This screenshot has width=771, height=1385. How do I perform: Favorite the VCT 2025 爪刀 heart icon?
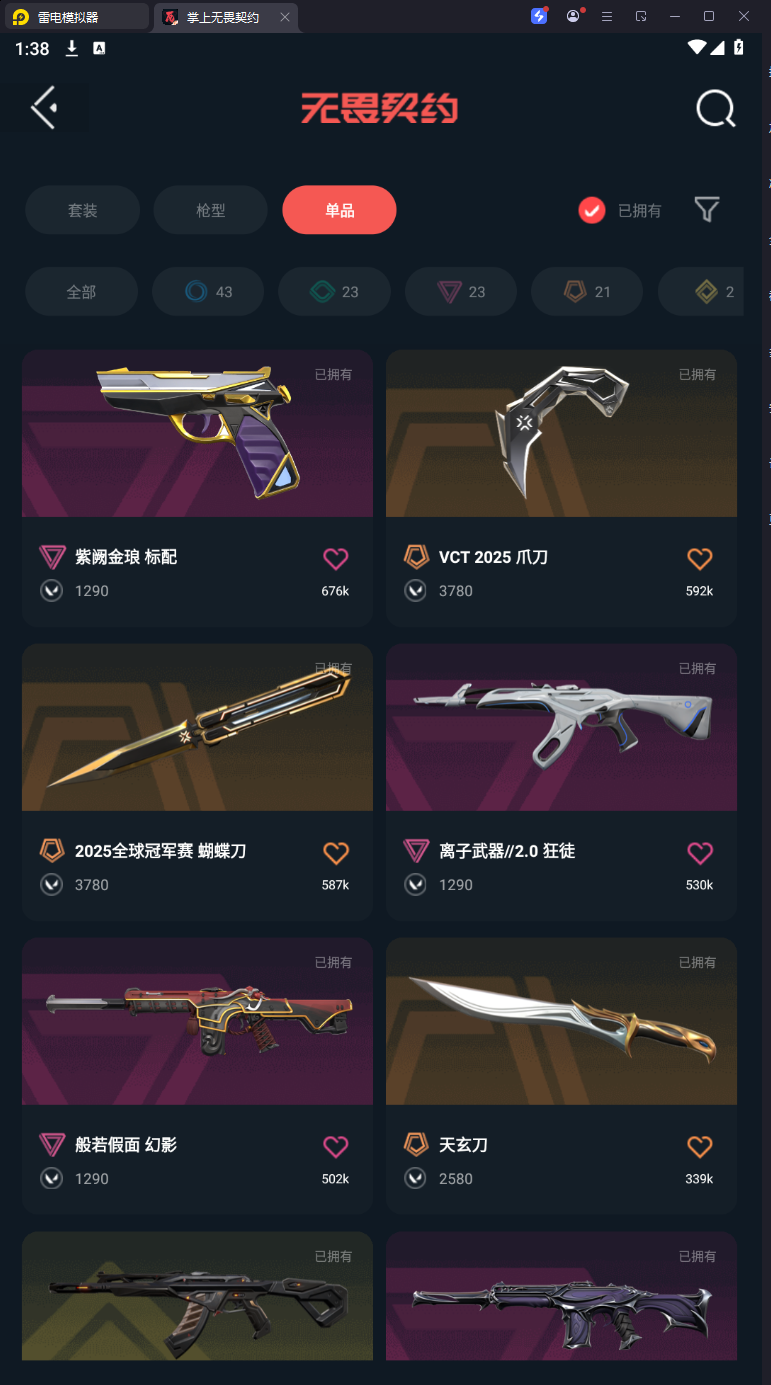[700, 559]
